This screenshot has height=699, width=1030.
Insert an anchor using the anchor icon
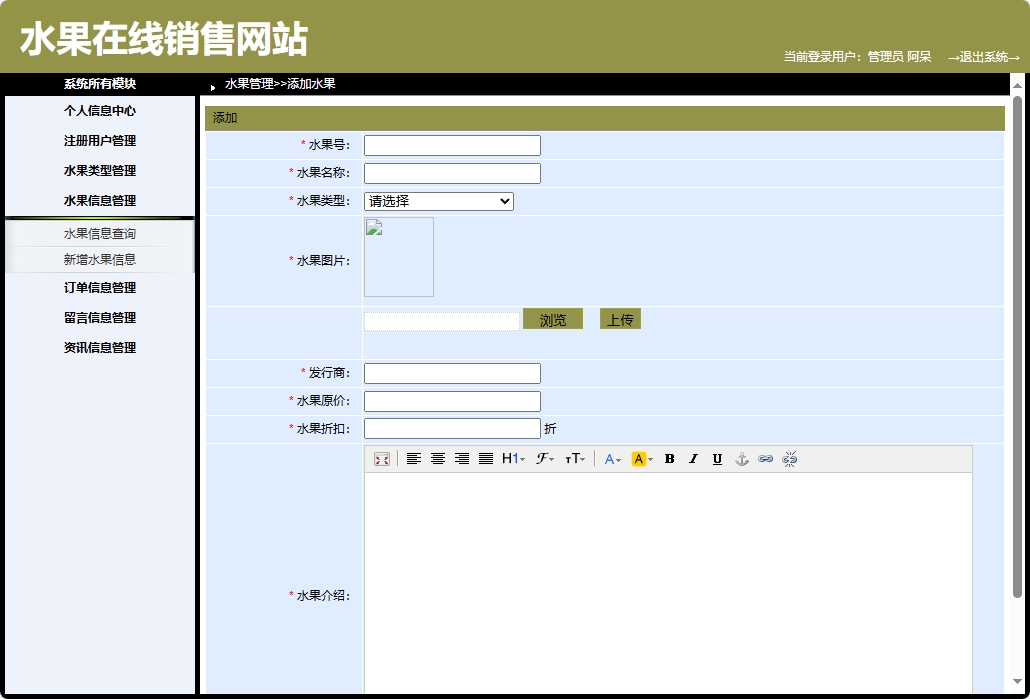tap(741, 459)
